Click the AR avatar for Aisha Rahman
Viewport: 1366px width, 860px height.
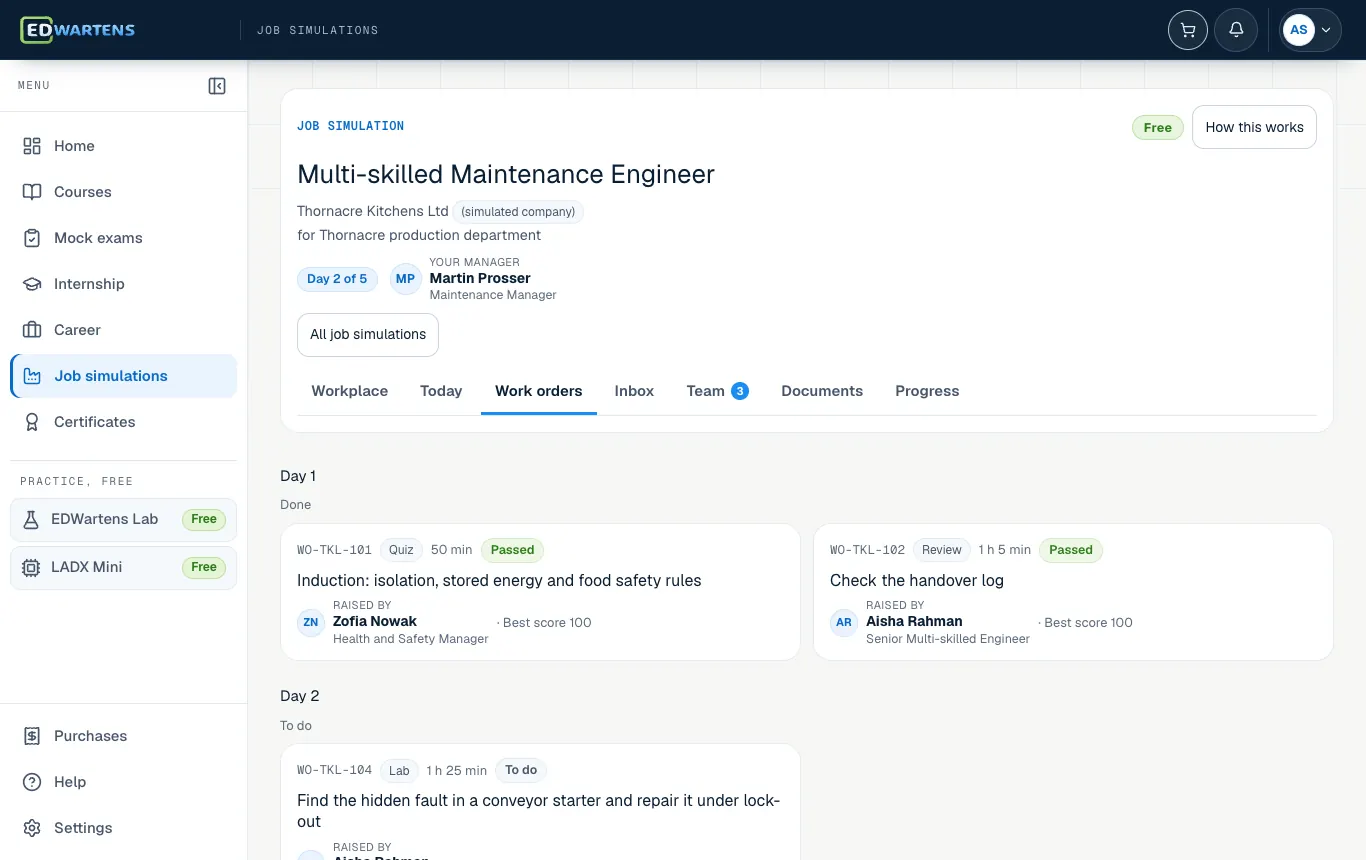(844, 622)
